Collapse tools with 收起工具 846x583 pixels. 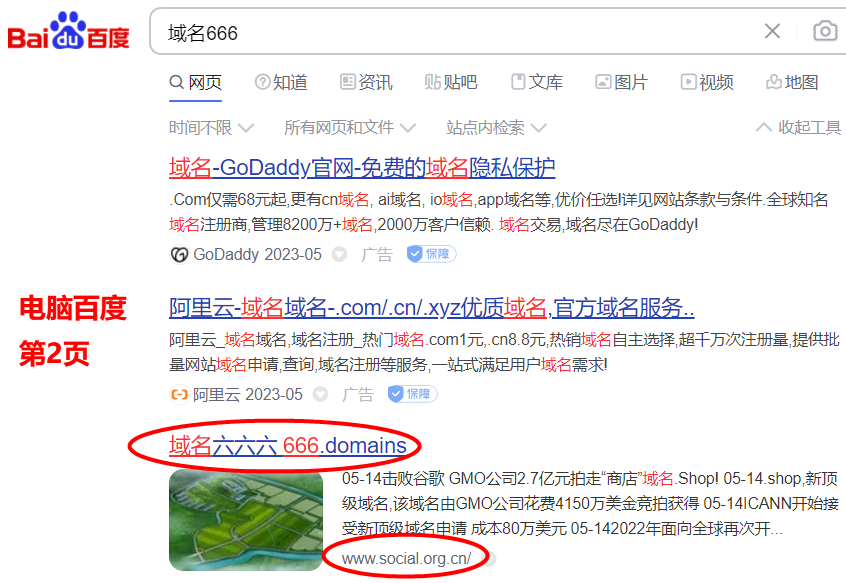(798, 128)
